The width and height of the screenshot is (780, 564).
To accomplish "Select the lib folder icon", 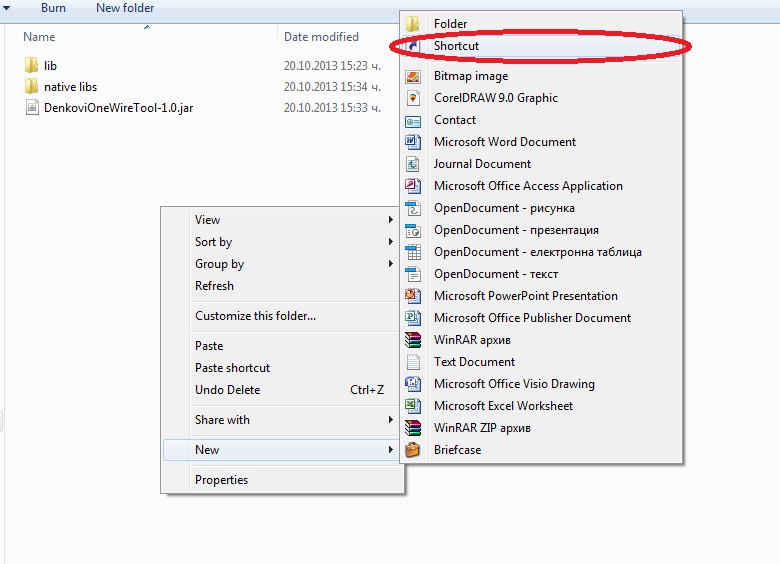I will point(31,65).
